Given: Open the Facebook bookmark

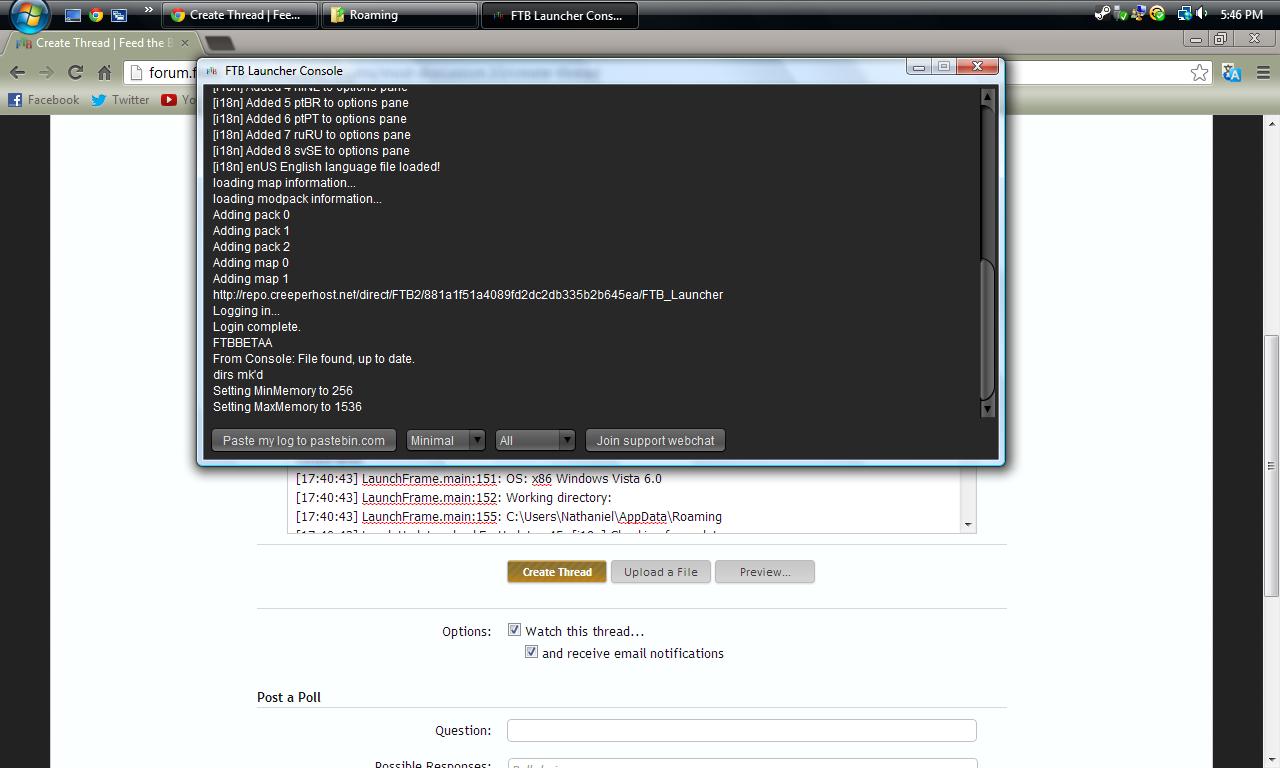Looking at the screenshot, I should pyautogui.click(x=44, y=100).
